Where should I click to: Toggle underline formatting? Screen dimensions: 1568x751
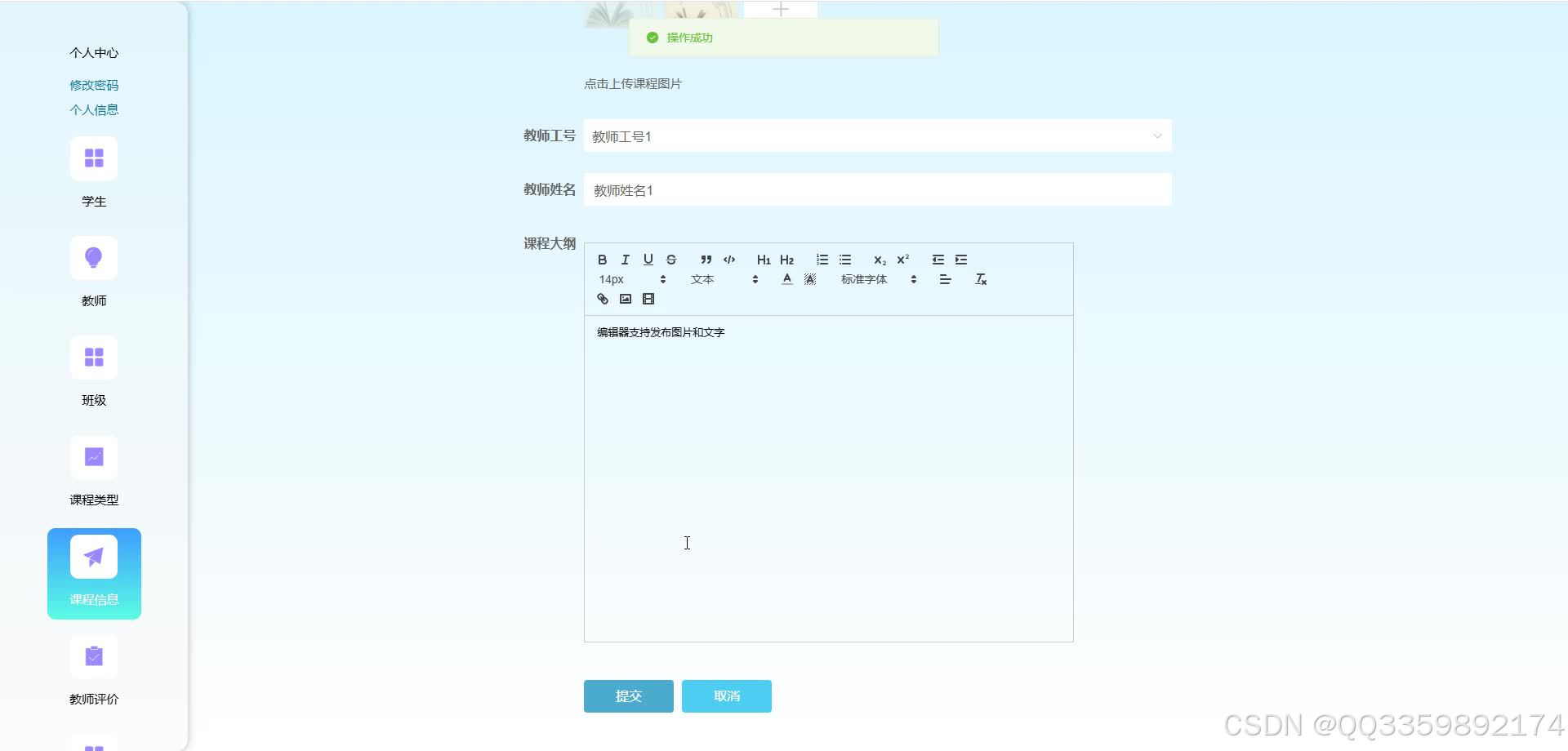[x=648, y=260]
